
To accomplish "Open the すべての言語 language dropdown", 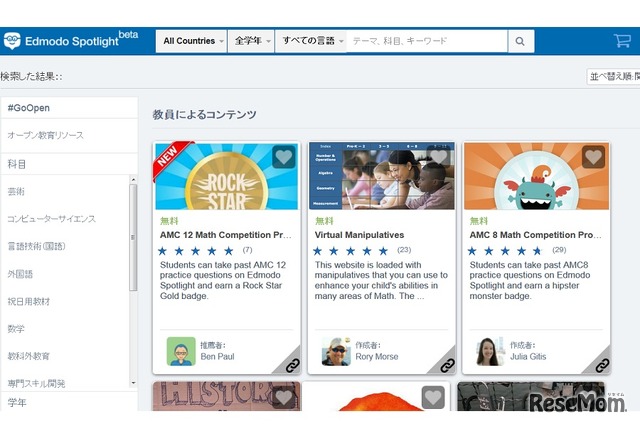I will tap(311, 41).
